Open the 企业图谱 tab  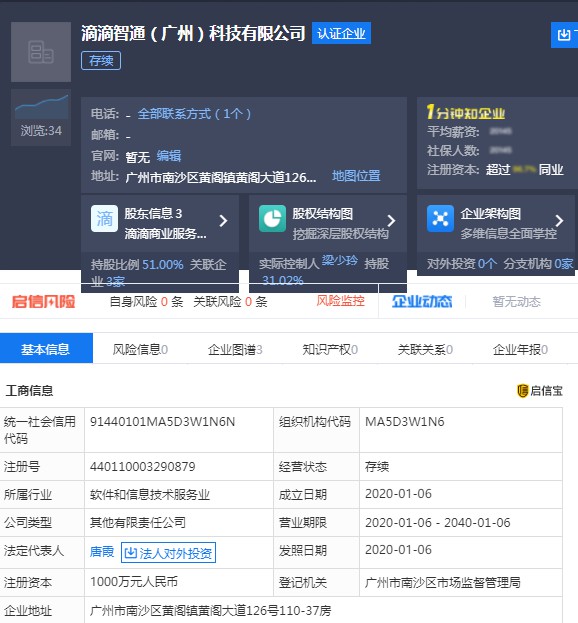click(235, 350)
